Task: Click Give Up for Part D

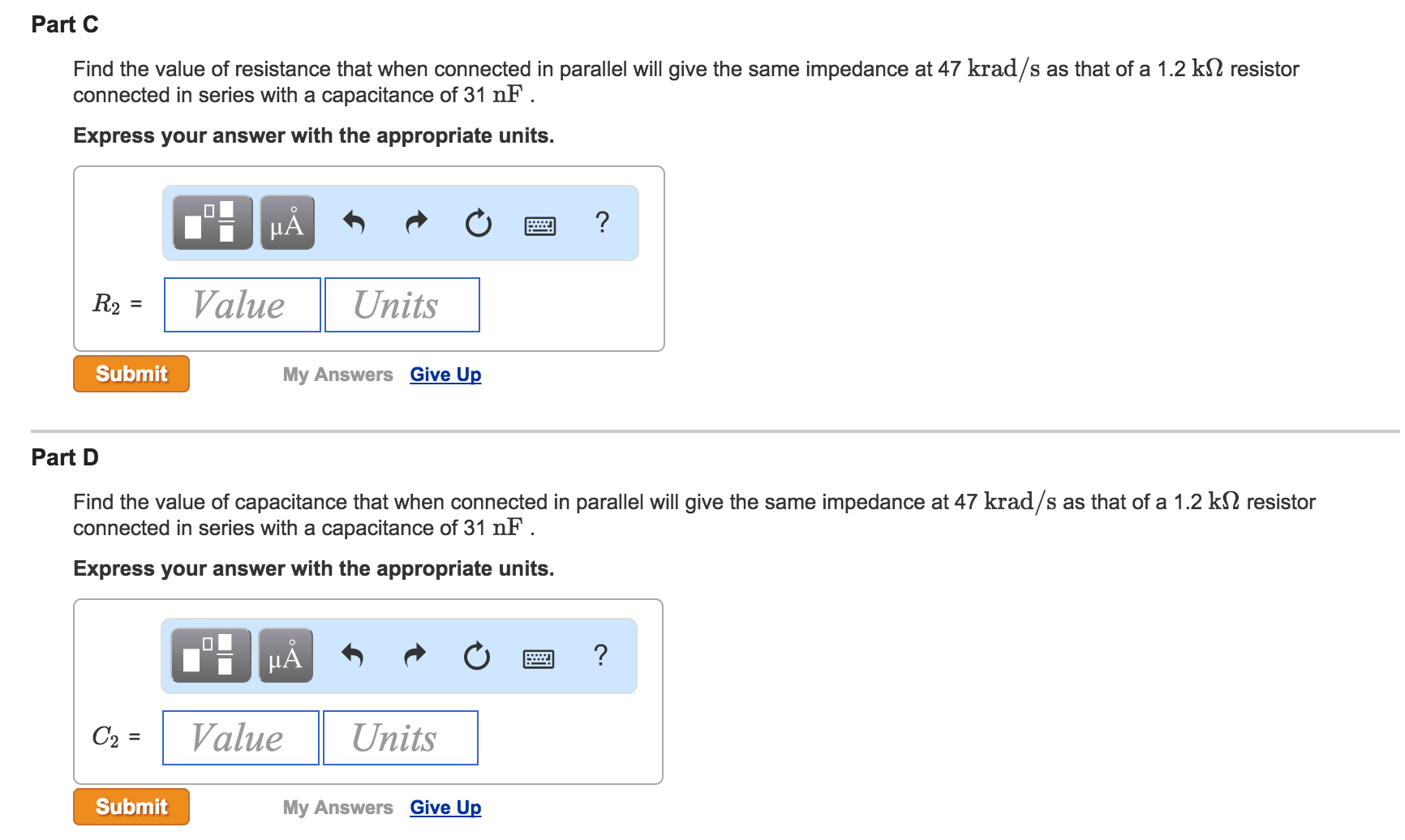Action: [445, 807]
